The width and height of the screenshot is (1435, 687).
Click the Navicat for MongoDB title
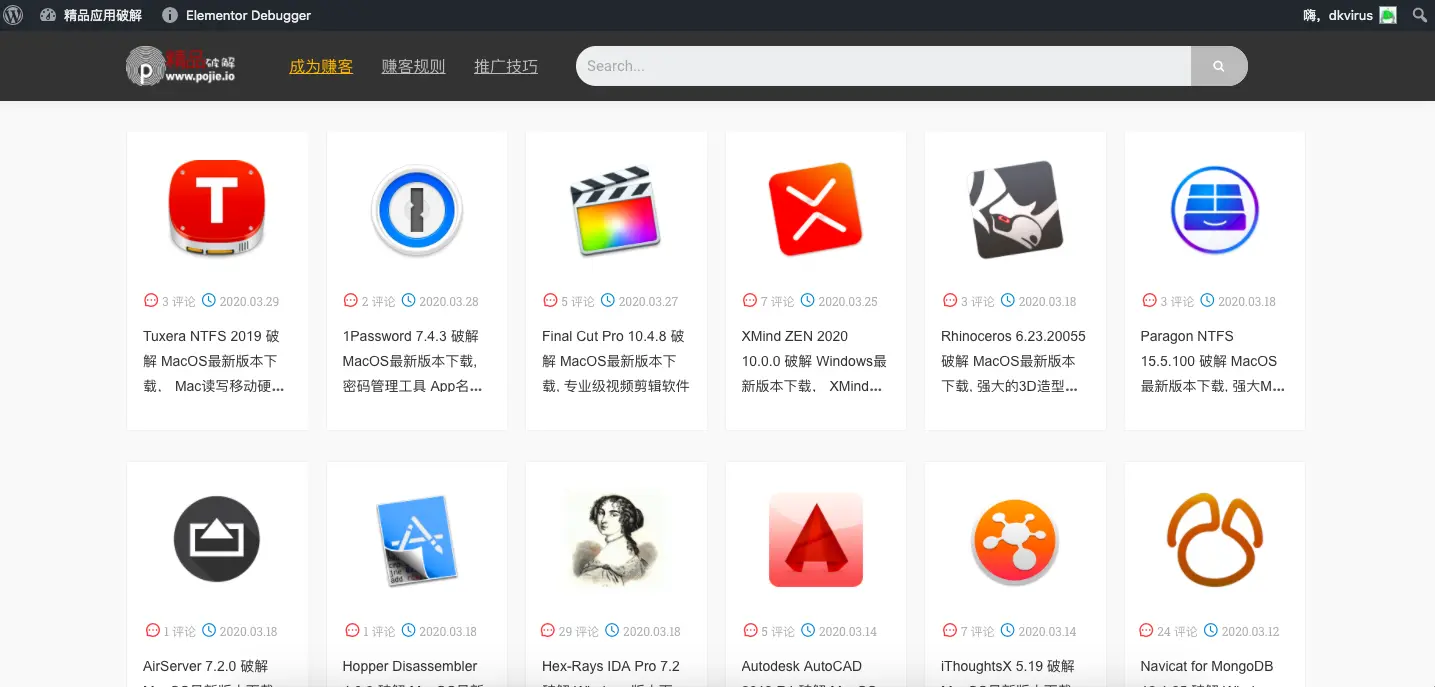[1207, 666]
